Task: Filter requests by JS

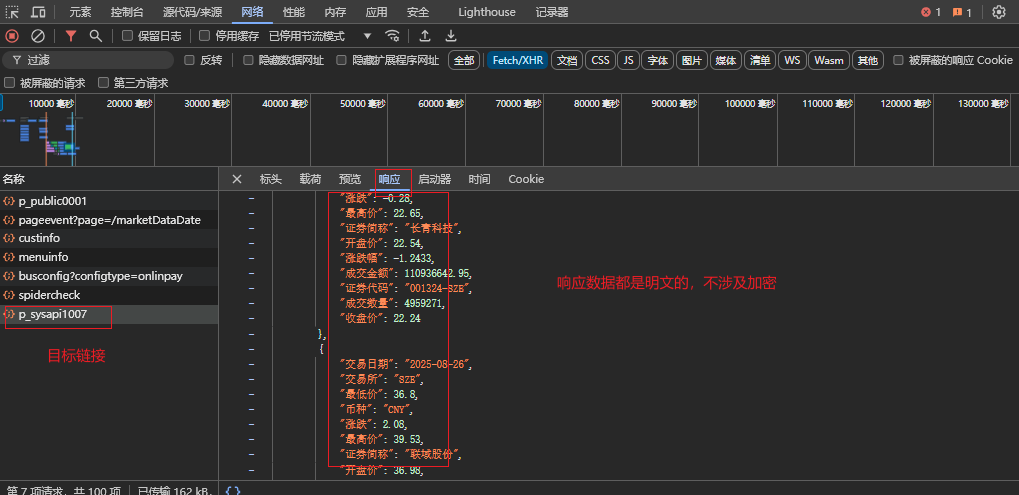Action: pos(628,60)
